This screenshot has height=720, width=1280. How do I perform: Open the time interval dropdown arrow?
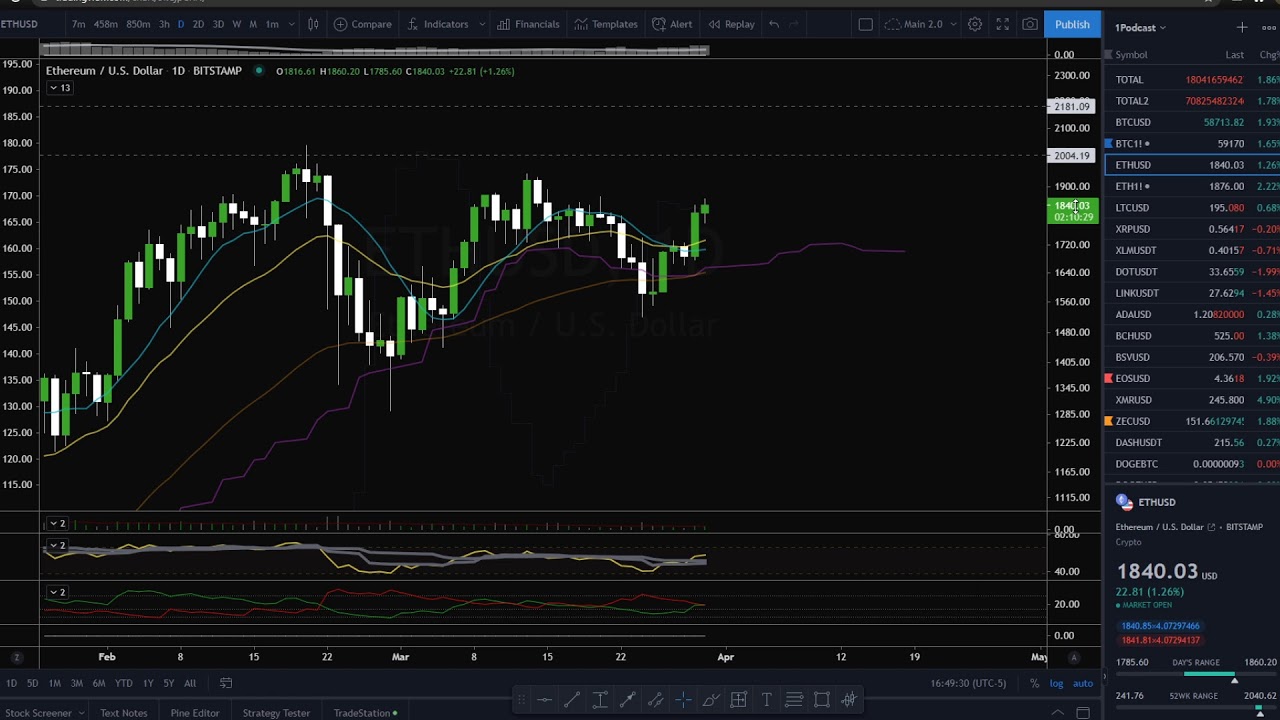pos(291,24)
